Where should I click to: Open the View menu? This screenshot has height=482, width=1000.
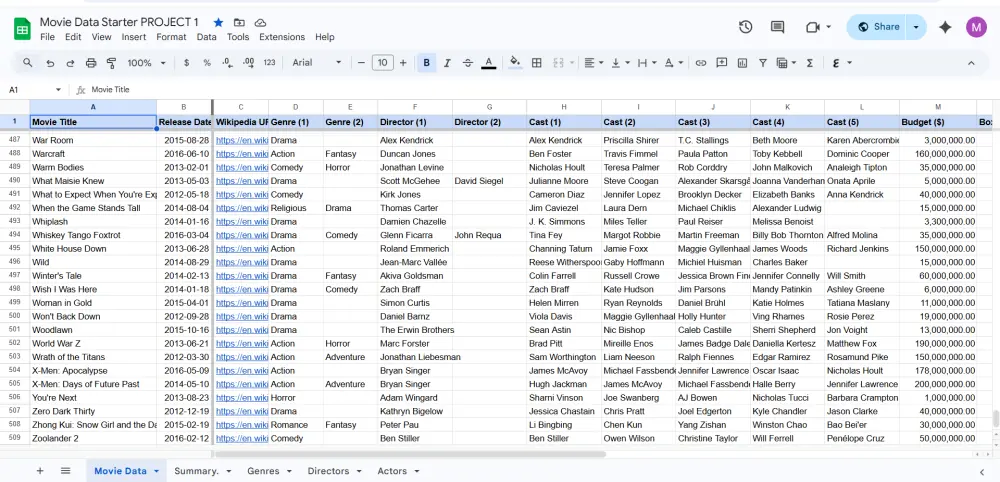click(x=101, y=37)
